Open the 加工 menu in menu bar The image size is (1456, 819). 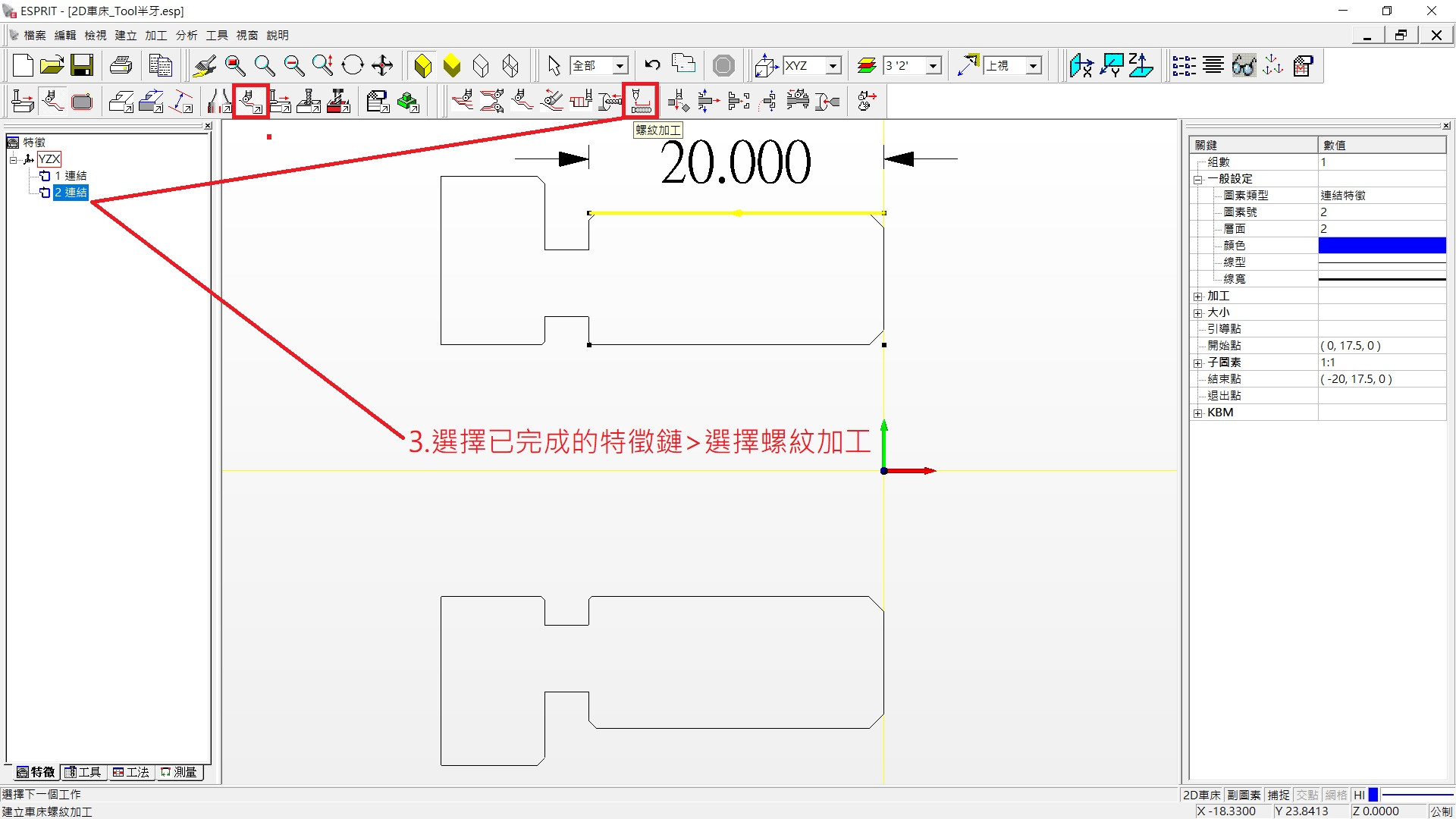click(x=155, y=35)
